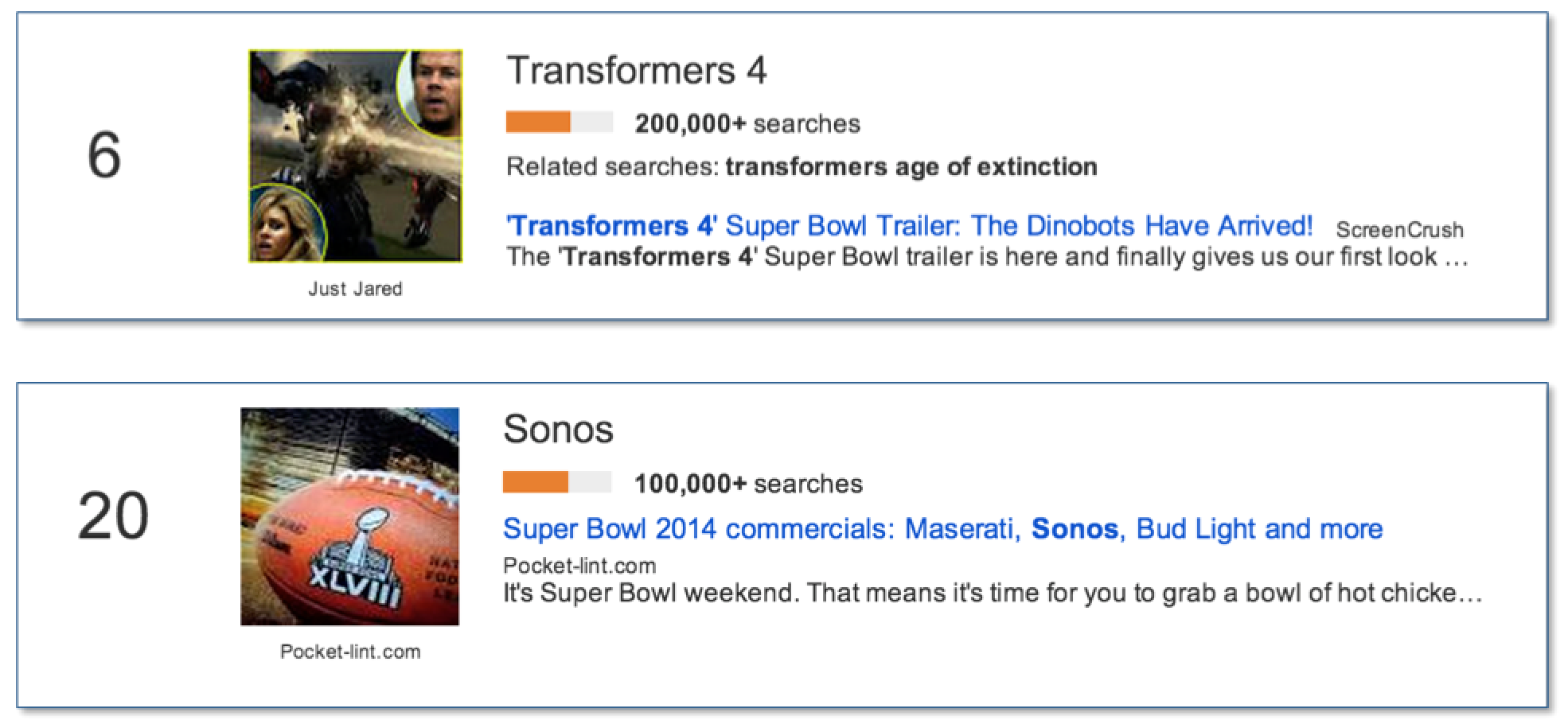This screenshot has width=1568, height=724.
Task: Open Super Bowl 2014 commercials article link
Action: 942,529
